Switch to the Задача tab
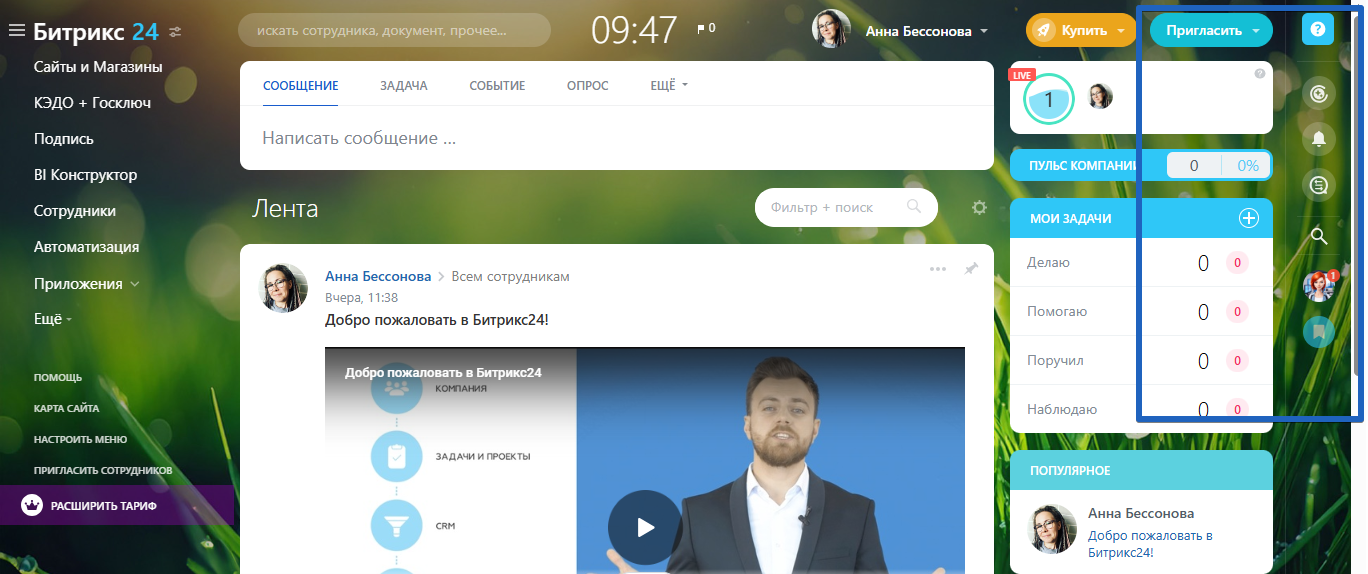Viewport: 1368px width, 574px height. click(403, 85)
